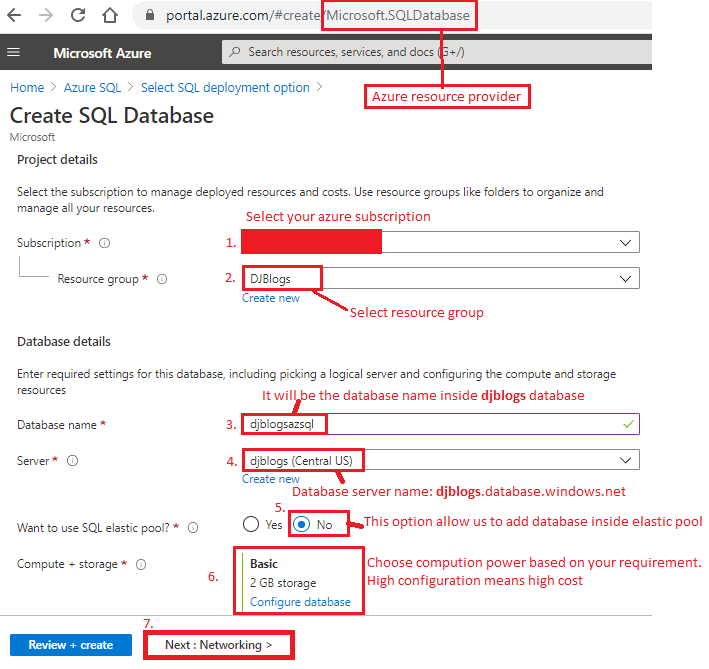Click the search magnifier icon
The width and height of the screenshot is (709, 669).
[x=235, y=52]
